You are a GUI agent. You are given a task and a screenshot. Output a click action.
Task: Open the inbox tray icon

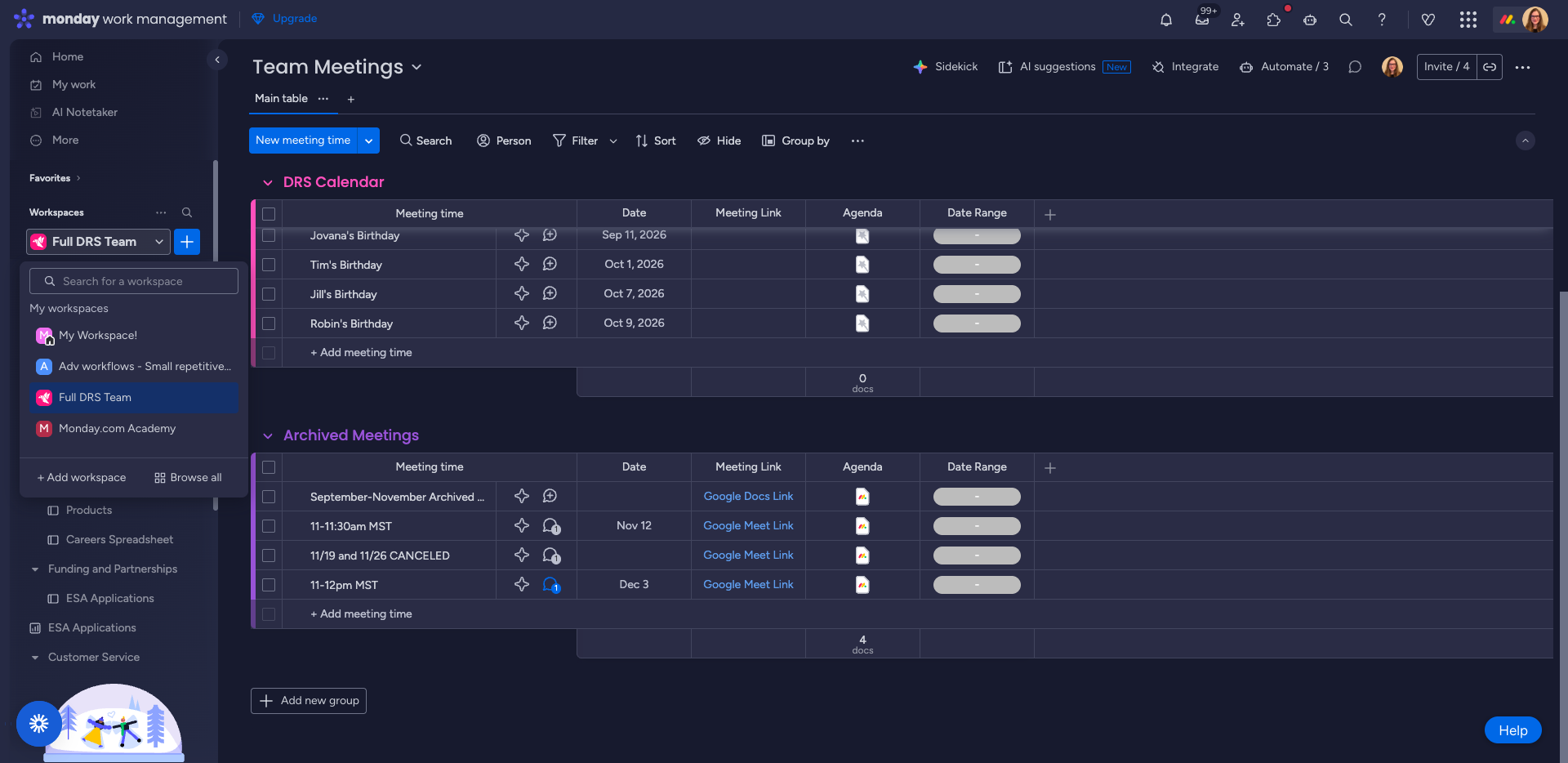[1201, 20]
